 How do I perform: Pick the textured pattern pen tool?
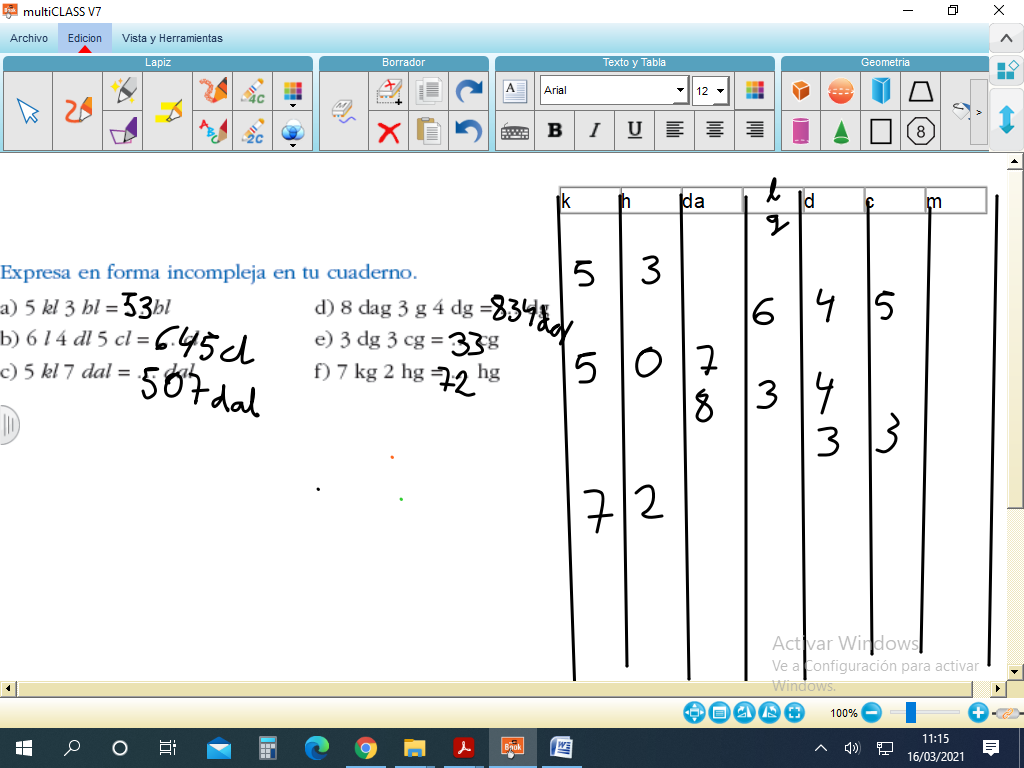coord(212,91)
